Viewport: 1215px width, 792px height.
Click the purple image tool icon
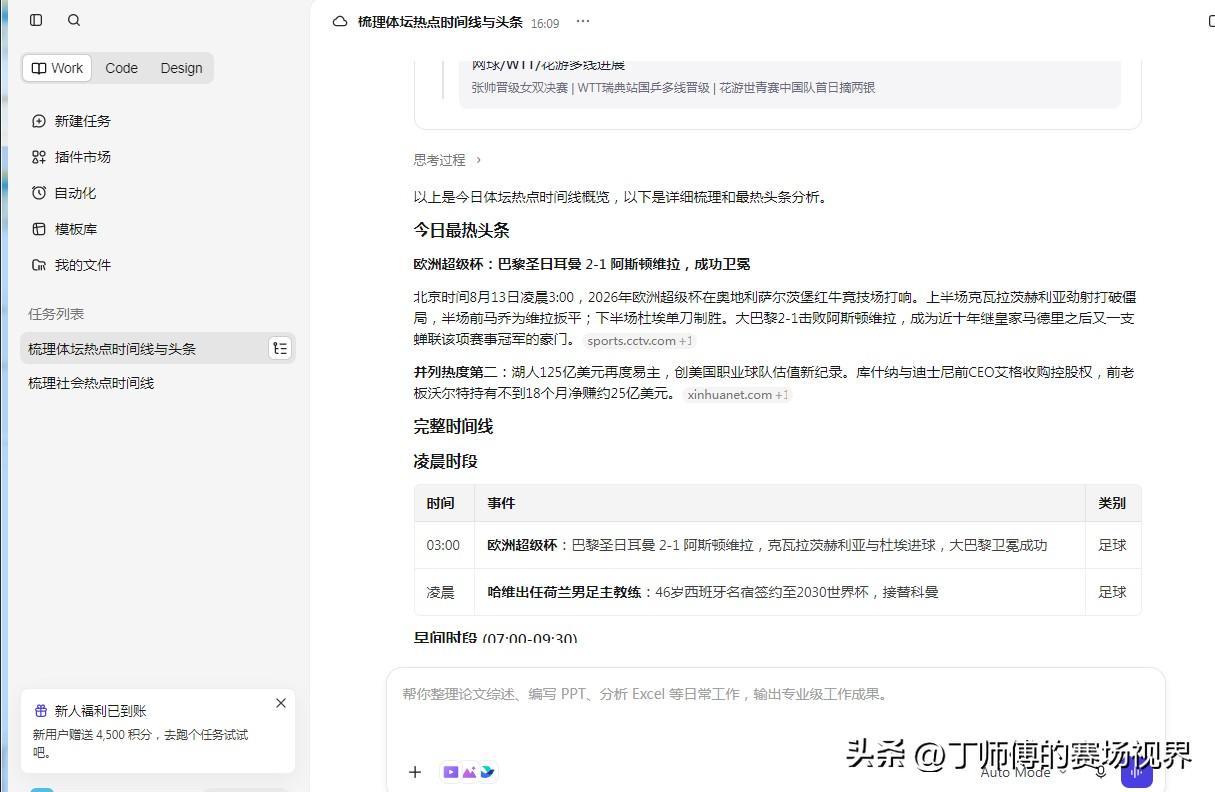(x=469, y=772)
